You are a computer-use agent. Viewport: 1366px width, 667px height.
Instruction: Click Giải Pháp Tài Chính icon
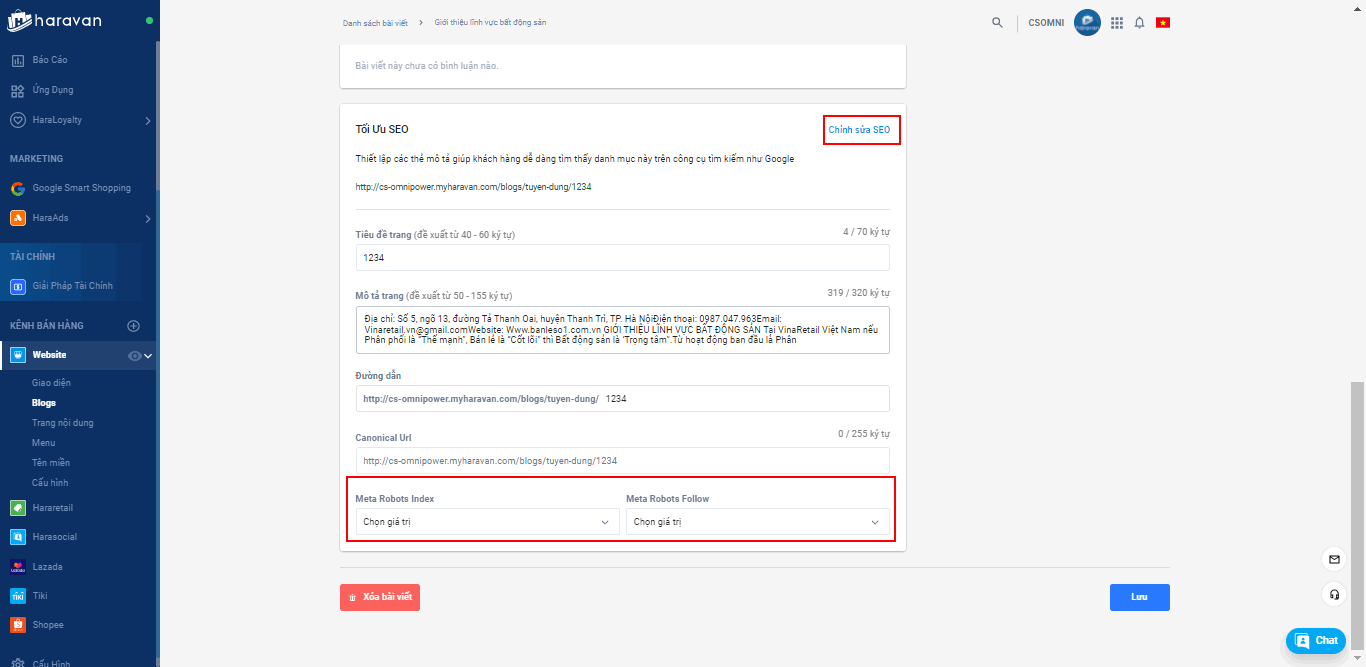click(x=17, y=286)
